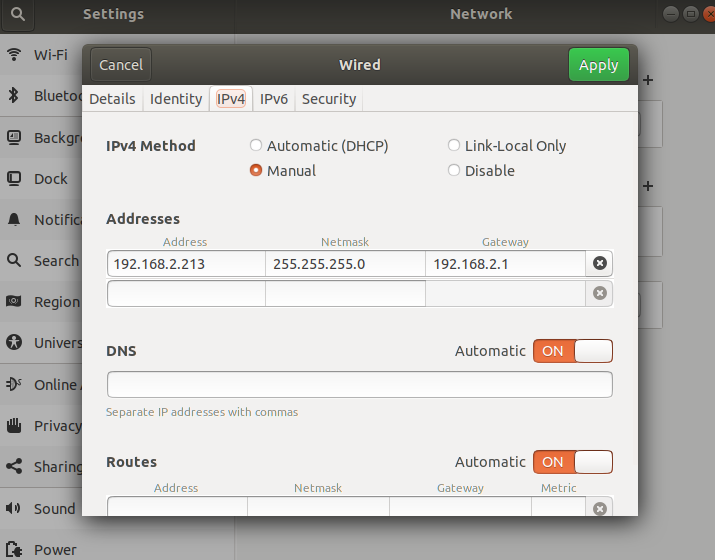Image resolution: width=715 pixels, height=560 pixels.
Task: Click upper plus icon in Network window
Action: tap(648, 80)
